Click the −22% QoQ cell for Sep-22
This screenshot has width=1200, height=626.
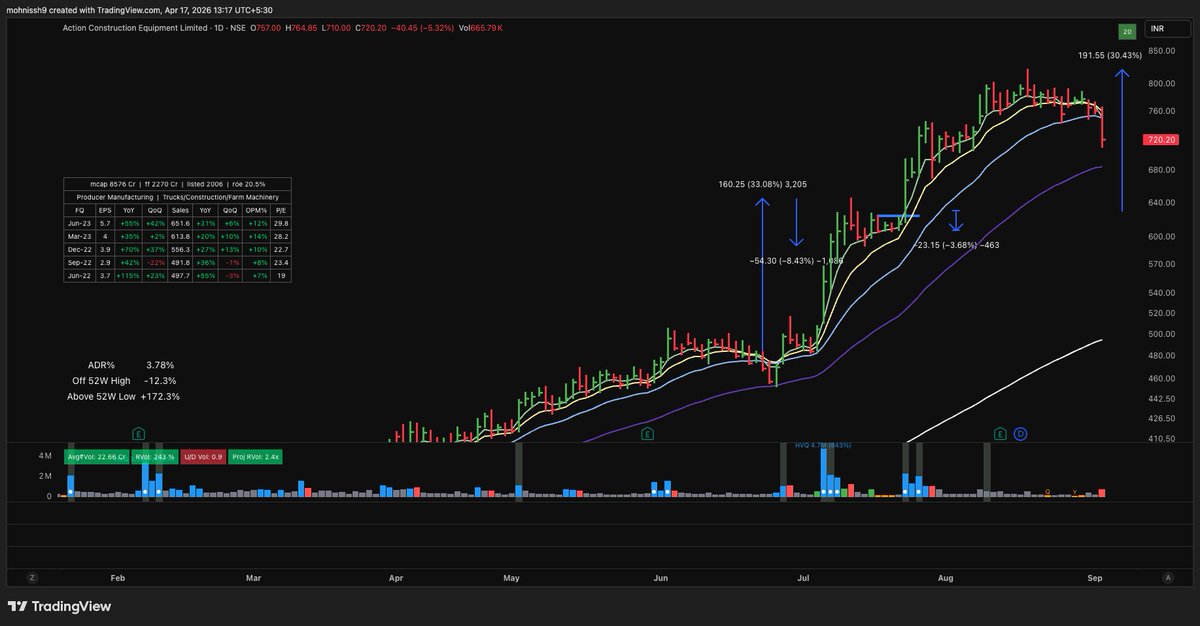155,263
